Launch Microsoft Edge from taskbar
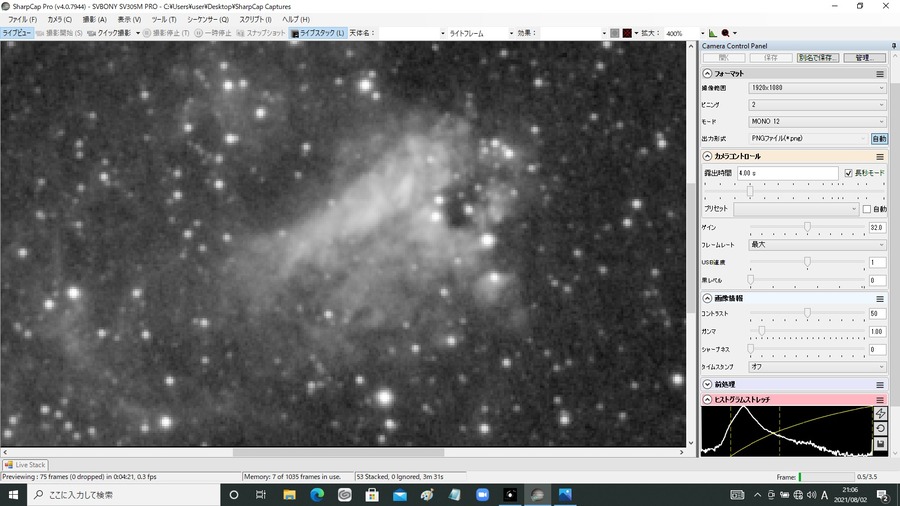The image size is (900, 506). point(317,495)
